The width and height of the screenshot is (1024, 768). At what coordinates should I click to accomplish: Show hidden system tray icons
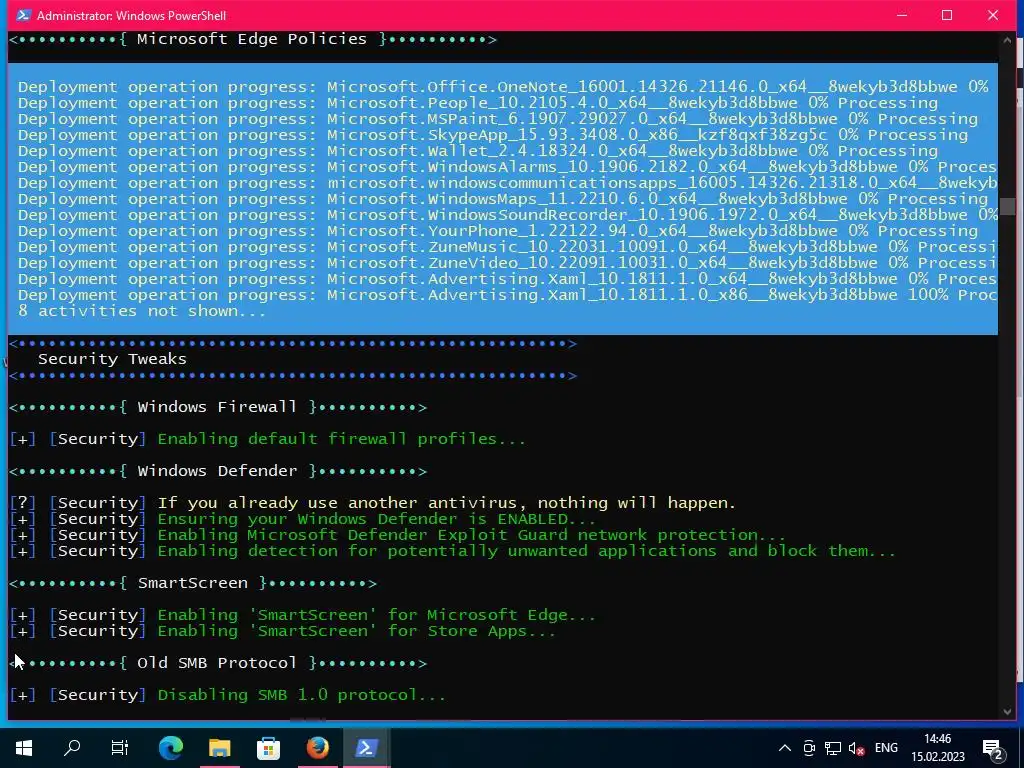(785, 748)
